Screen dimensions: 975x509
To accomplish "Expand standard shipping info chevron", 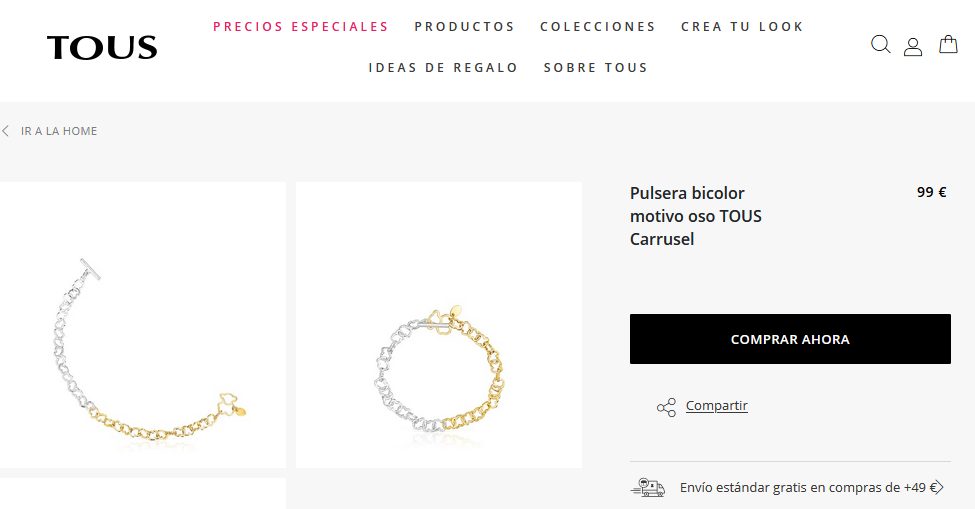I will (938, 488).
